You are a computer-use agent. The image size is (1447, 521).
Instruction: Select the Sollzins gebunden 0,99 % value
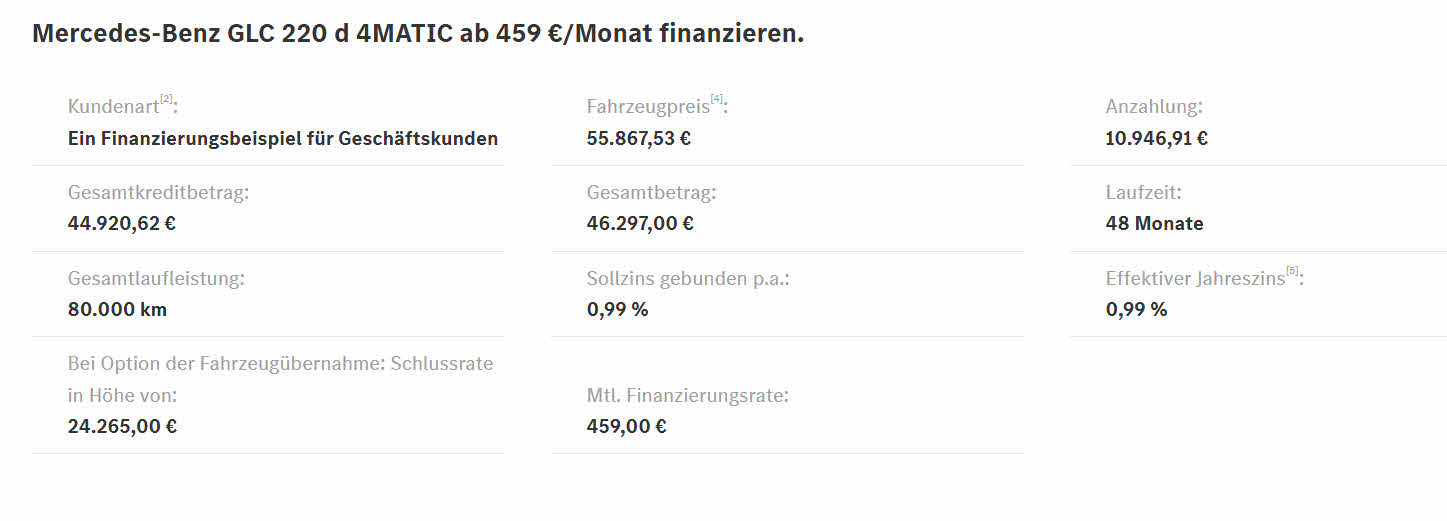tap(617, 309)
